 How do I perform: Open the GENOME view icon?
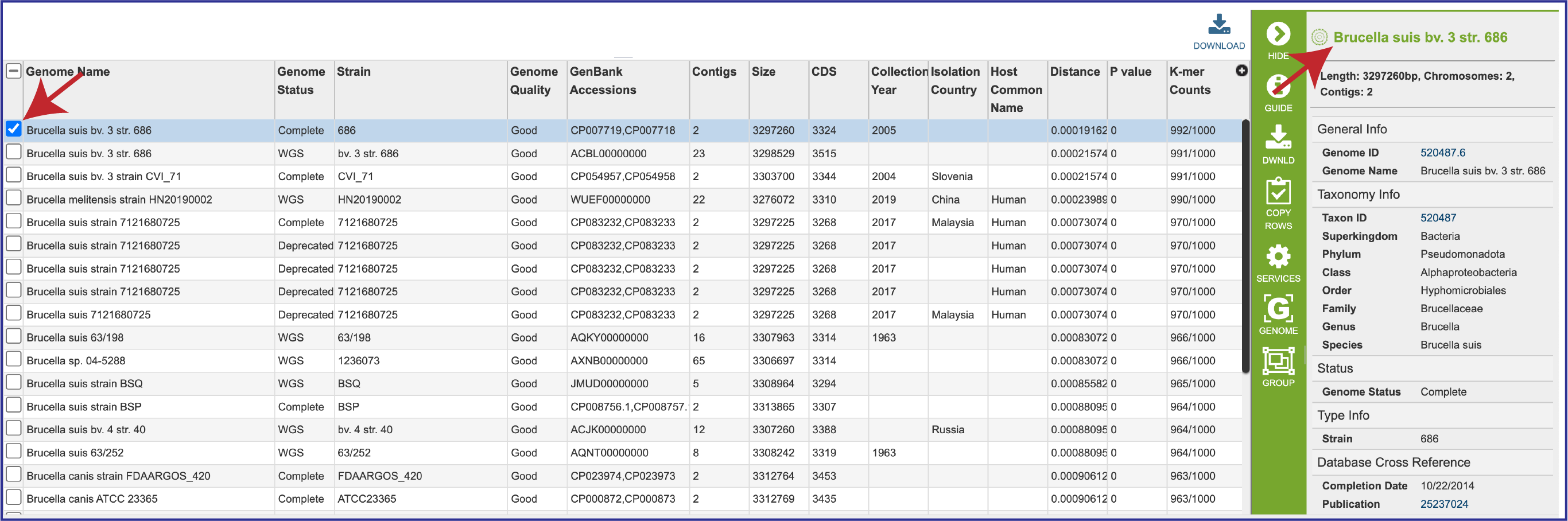tap(1278, 308)
